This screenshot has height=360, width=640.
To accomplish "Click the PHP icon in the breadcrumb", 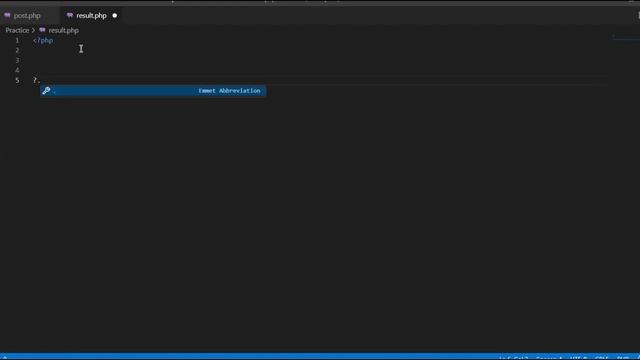I will point(42,30).
